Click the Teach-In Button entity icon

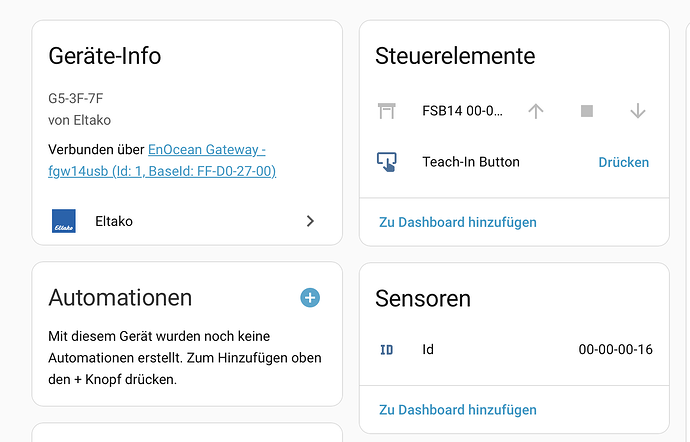387,162
